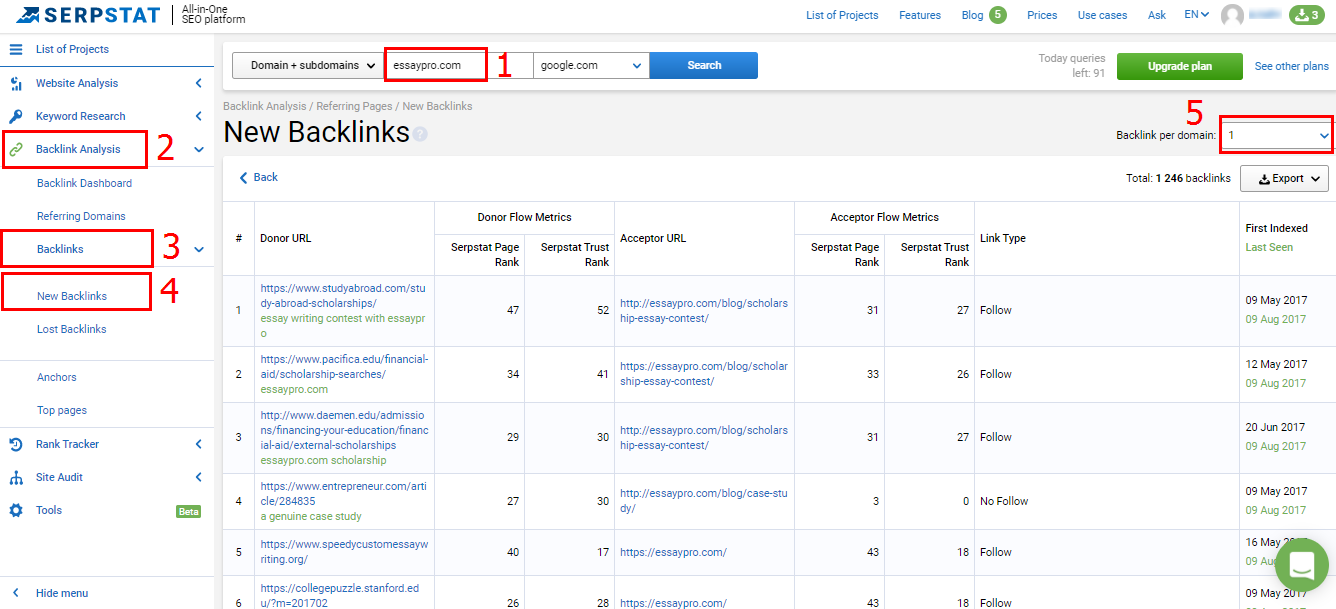Open List of Projects in top navigation

(842, 15)
